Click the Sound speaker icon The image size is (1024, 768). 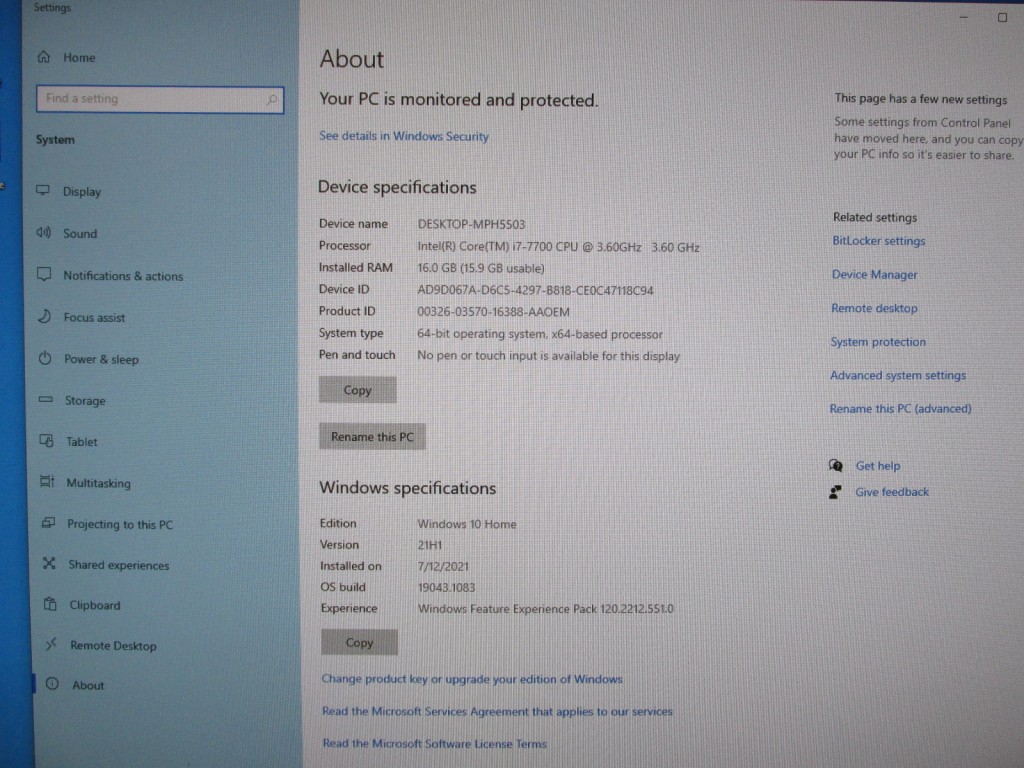(x=43, y=232)
